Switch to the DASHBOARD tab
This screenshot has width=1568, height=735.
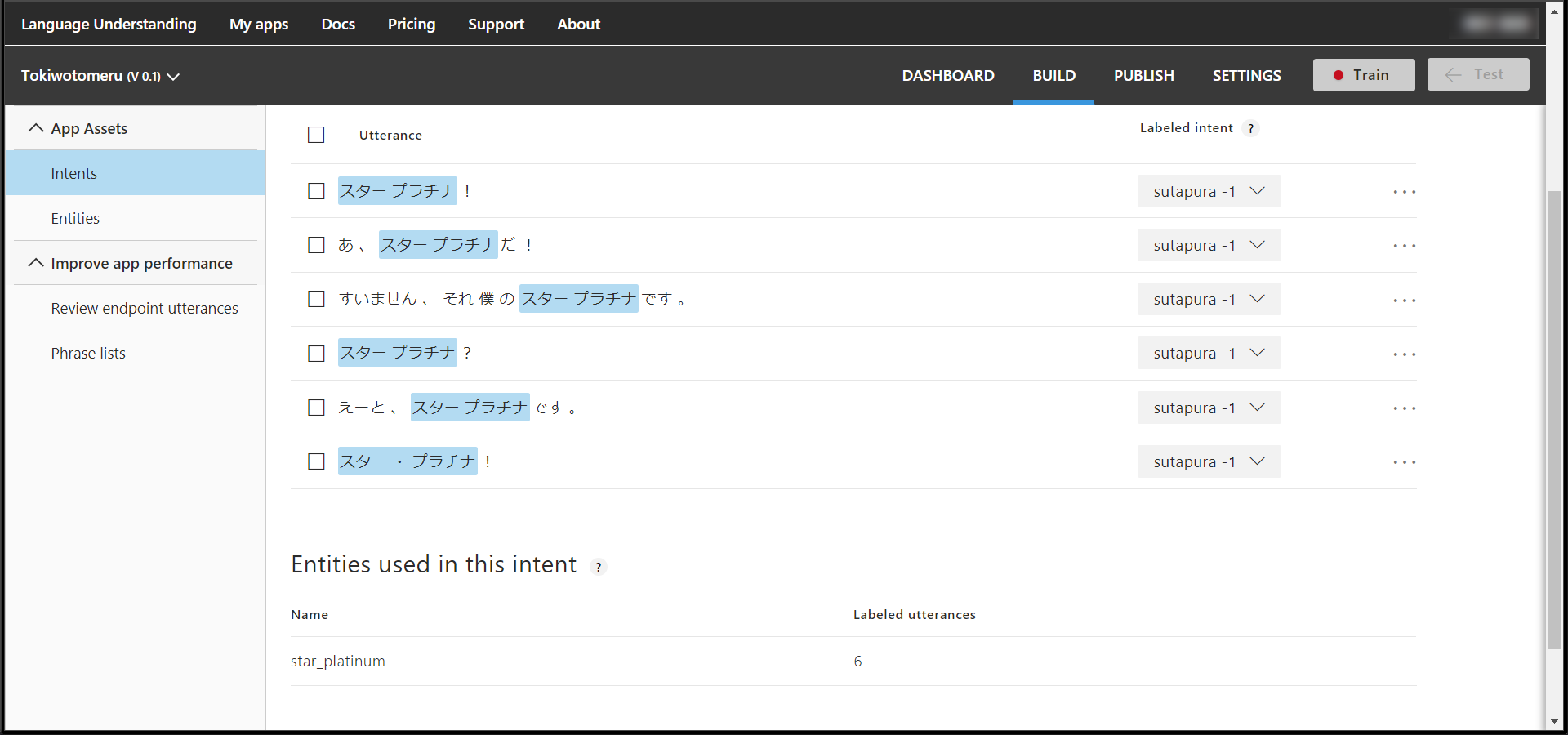tap(948, 75)
